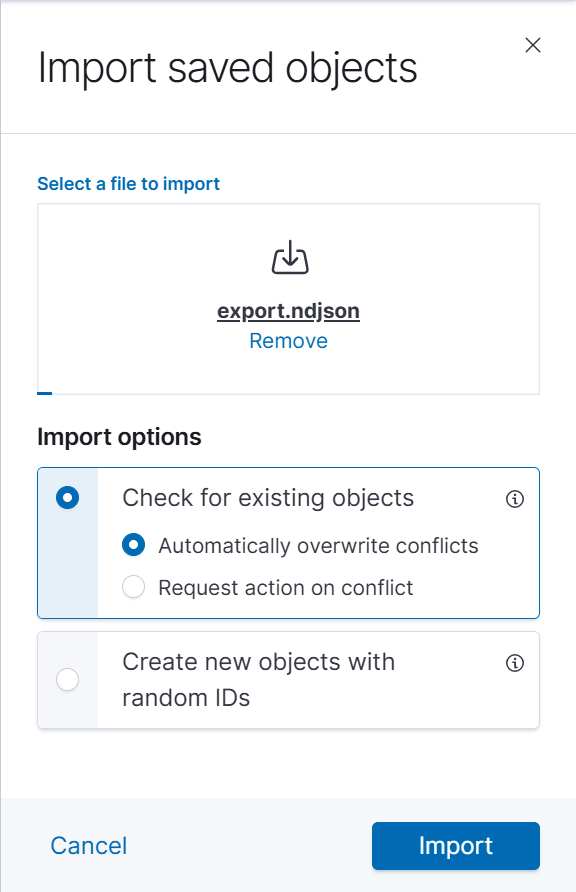Close the Import saved objects flyout
This screenshot has height=892, width=576.
(x=533, y=45)
